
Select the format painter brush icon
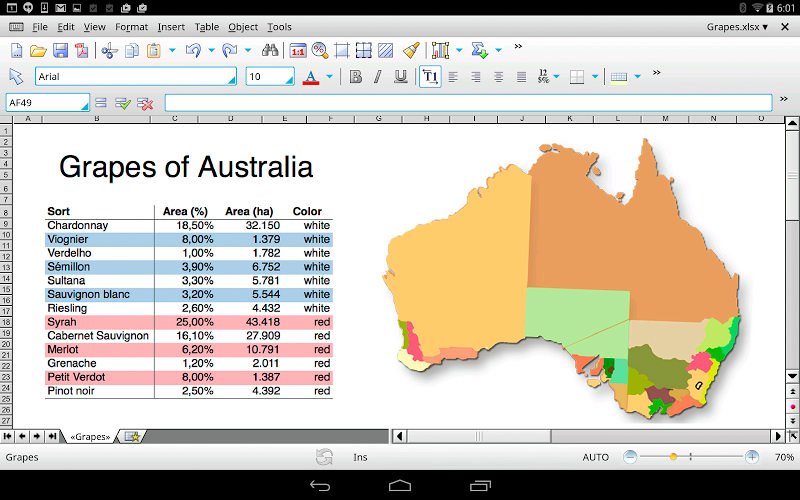pos(411,50)
